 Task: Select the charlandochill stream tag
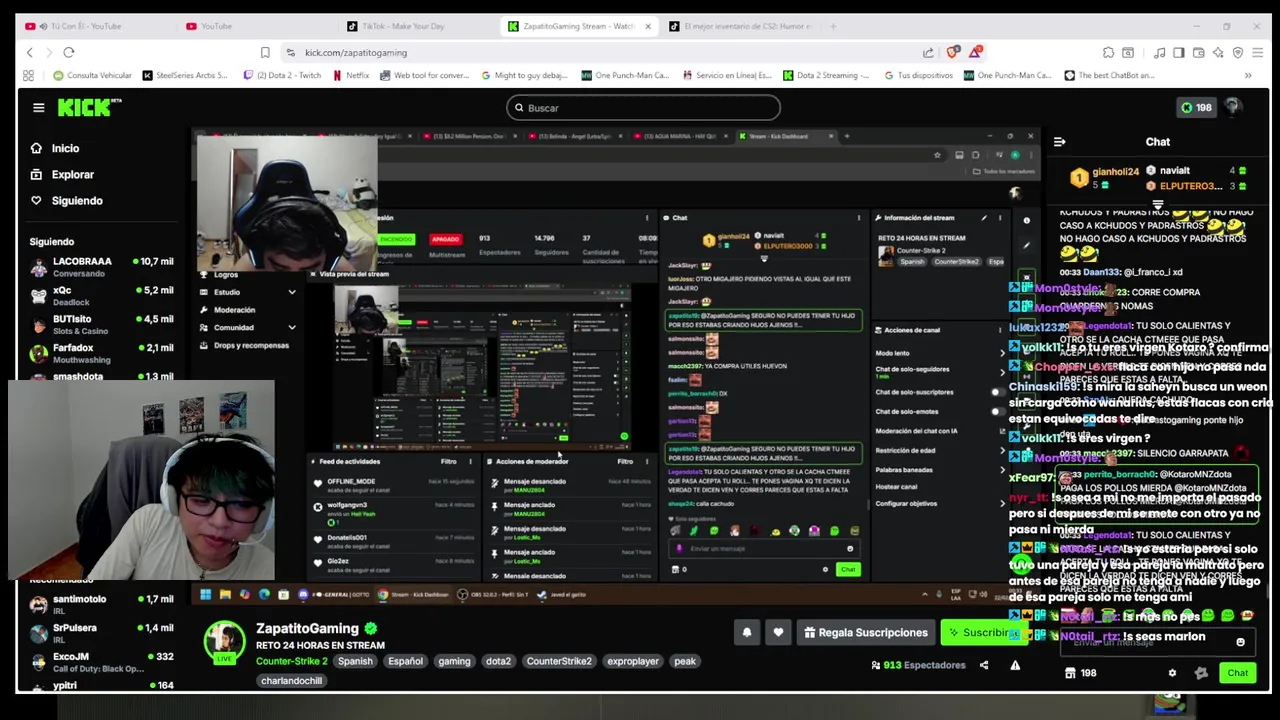(292, 681)
